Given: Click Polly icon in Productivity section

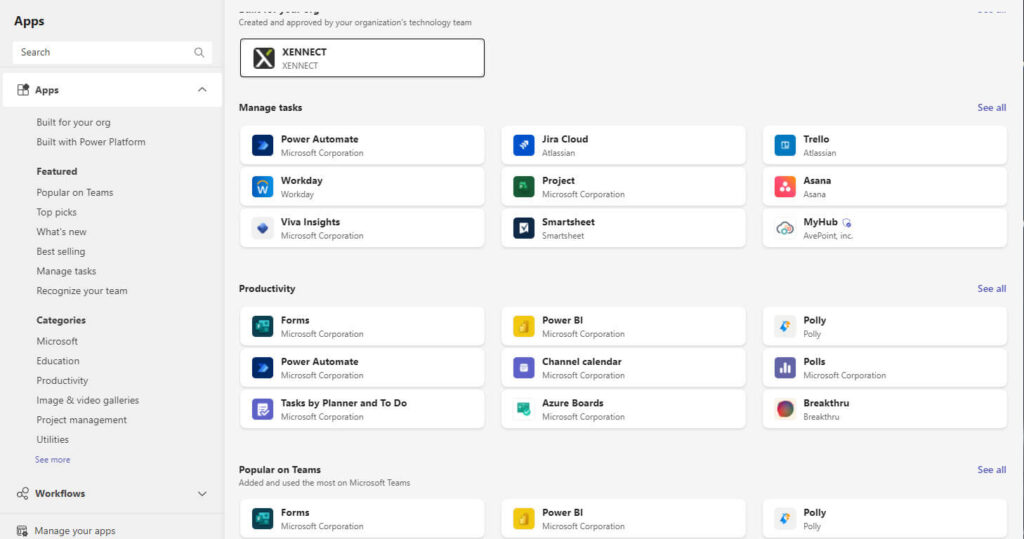Looking at the screenshot, I should point(785,326).
